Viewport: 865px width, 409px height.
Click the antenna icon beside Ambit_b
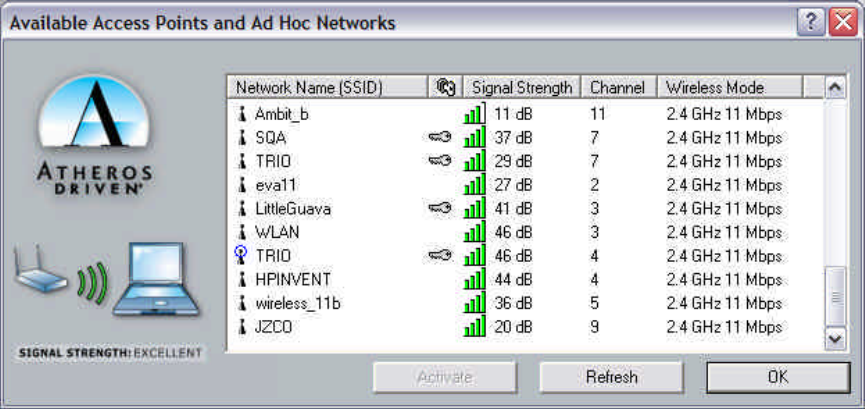(x=241, y=114)
